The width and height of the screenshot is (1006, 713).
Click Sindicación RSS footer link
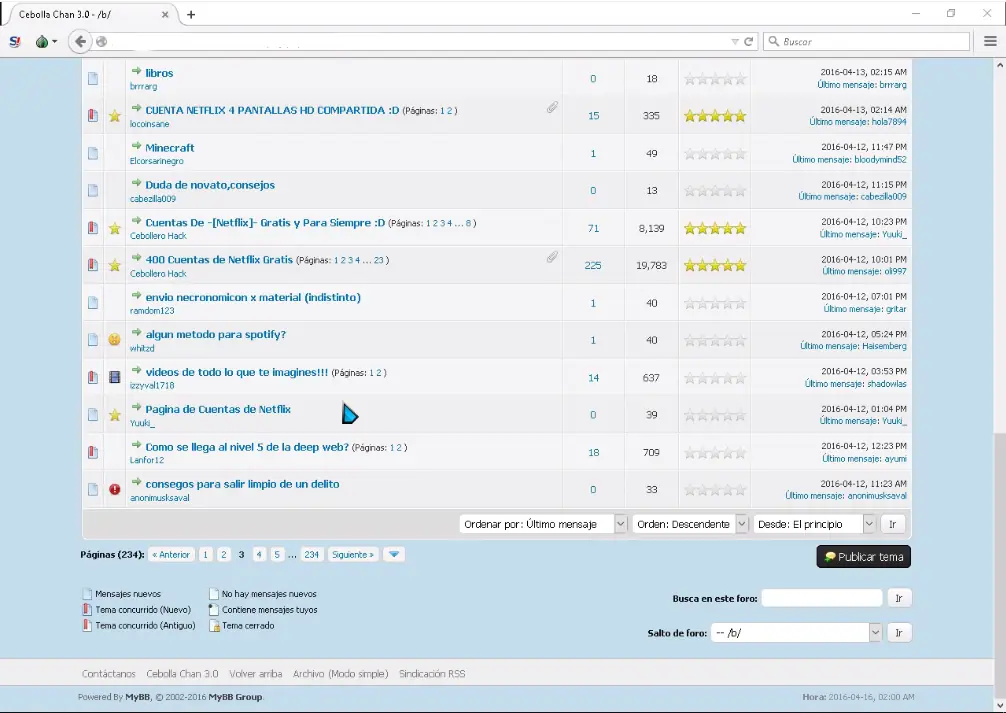[x=432, y=674]
